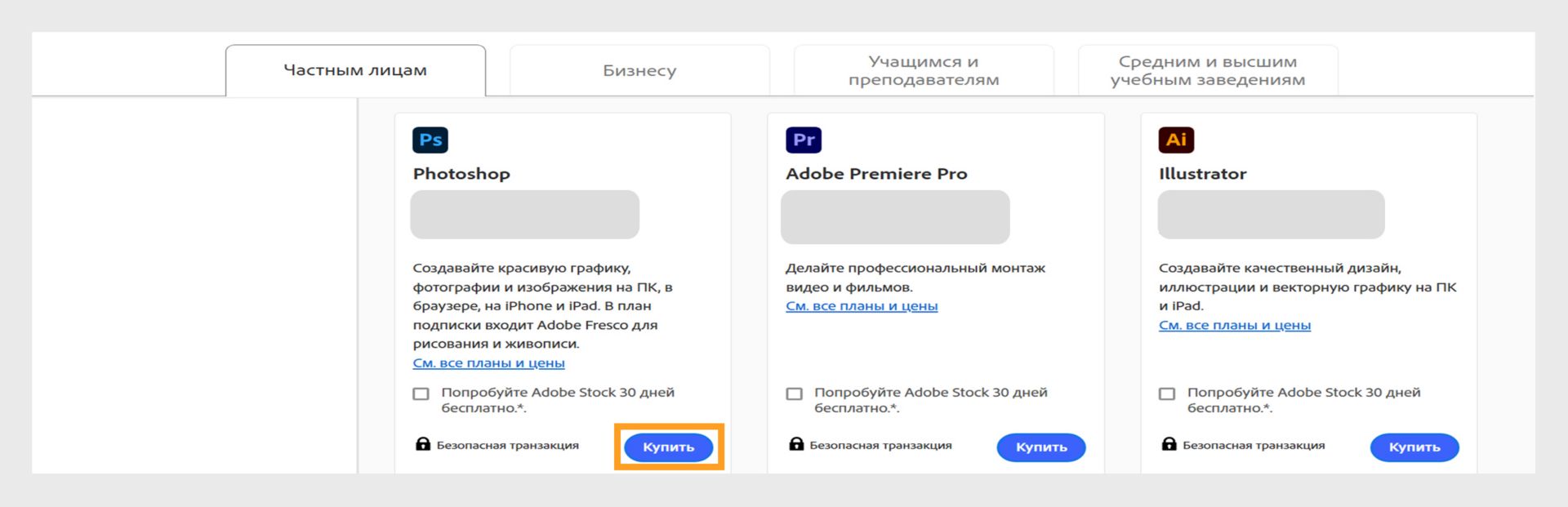
Task: Select the Учащимся и преподавателям tab
Action: 924,71
